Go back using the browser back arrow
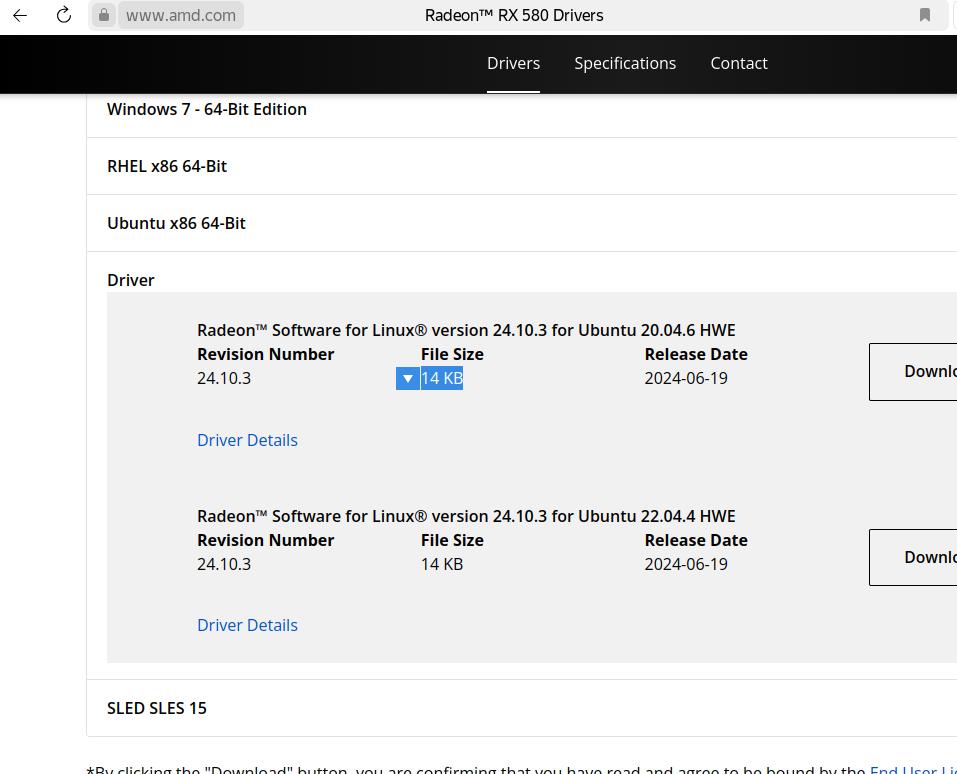957x774 pixels. (x=20, y=15)
